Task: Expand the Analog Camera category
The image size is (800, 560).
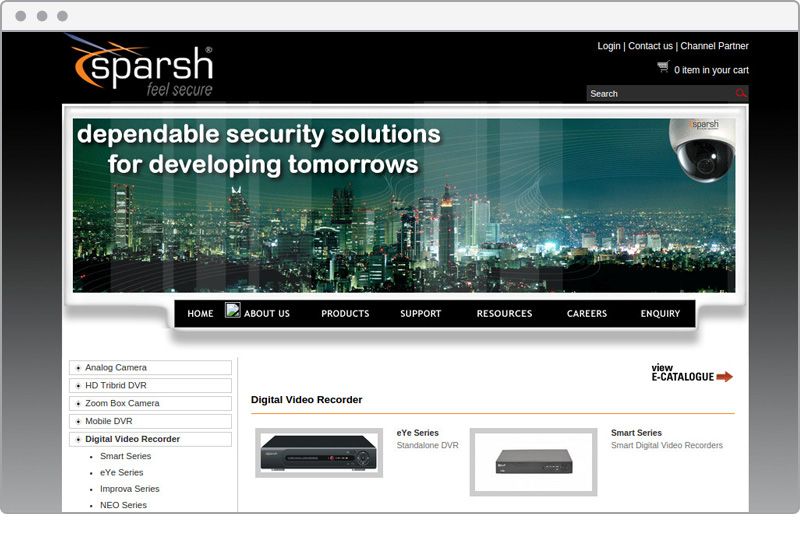Action: 150,368
